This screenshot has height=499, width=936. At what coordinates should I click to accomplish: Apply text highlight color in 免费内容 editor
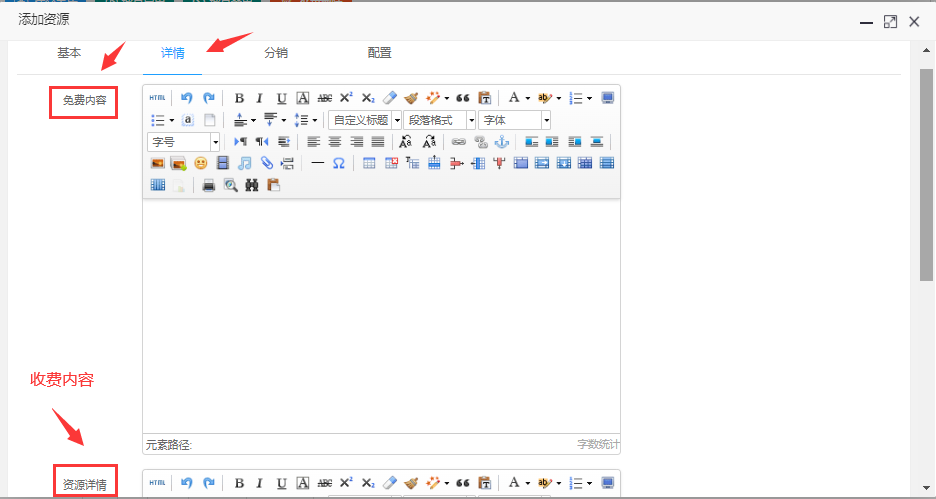coord(544,98)
